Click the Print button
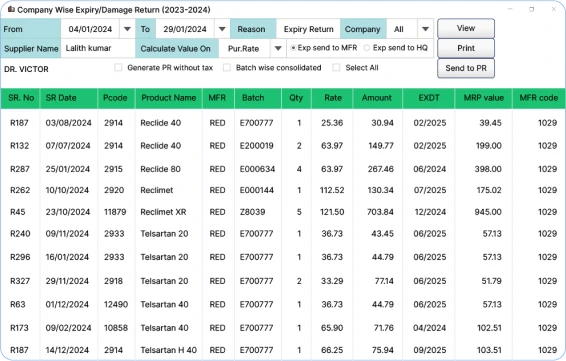This screenshot has width=566, height=361. click(466, 48)
